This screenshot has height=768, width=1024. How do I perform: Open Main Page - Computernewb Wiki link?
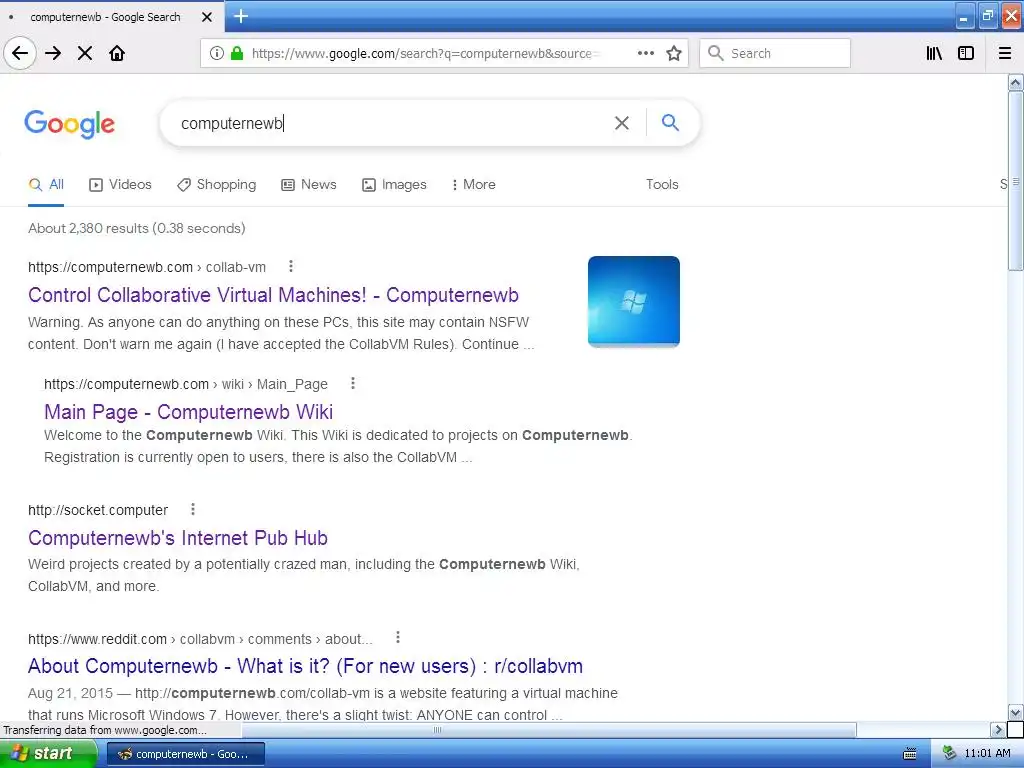189,412
